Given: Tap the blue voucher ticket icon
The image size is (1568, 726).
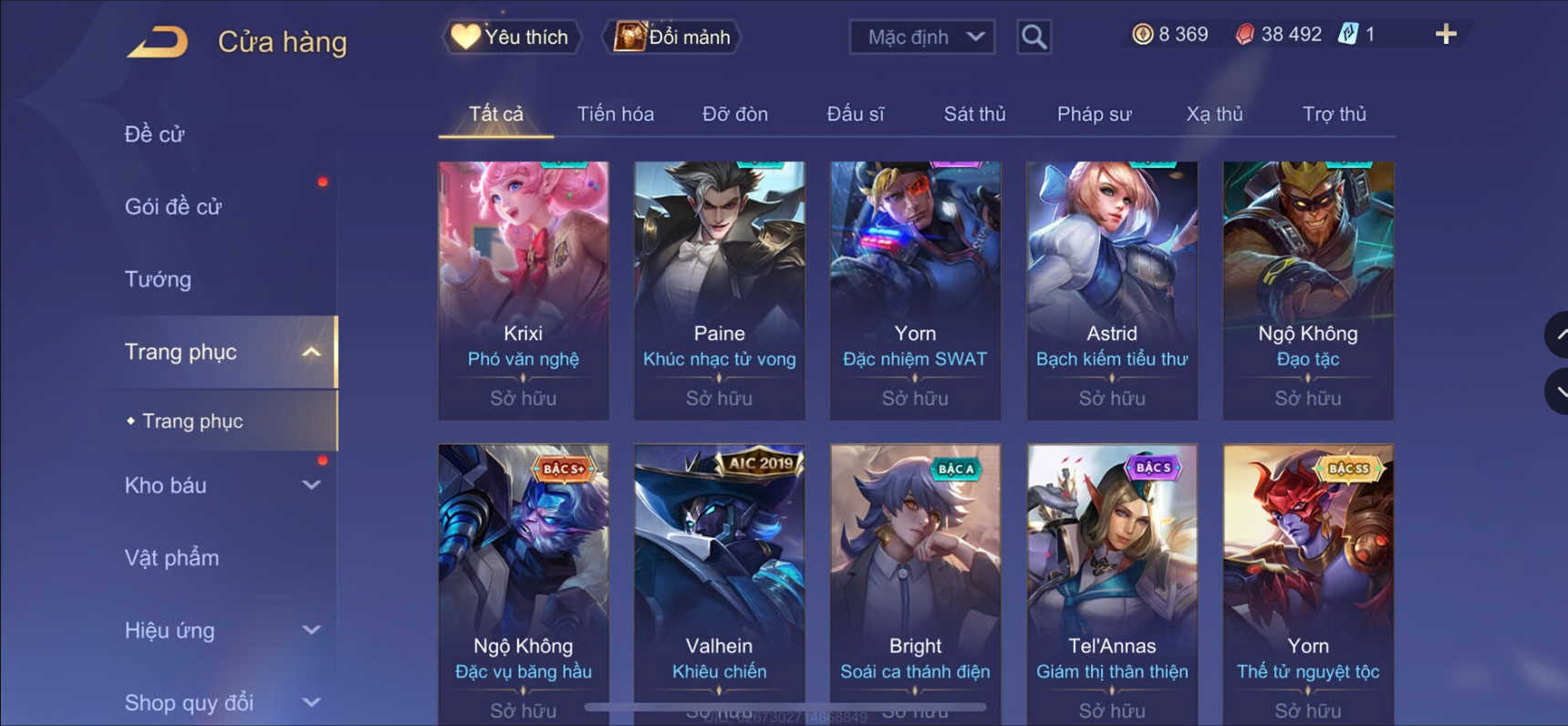Looking at the screenshot, I should 1347,35.
